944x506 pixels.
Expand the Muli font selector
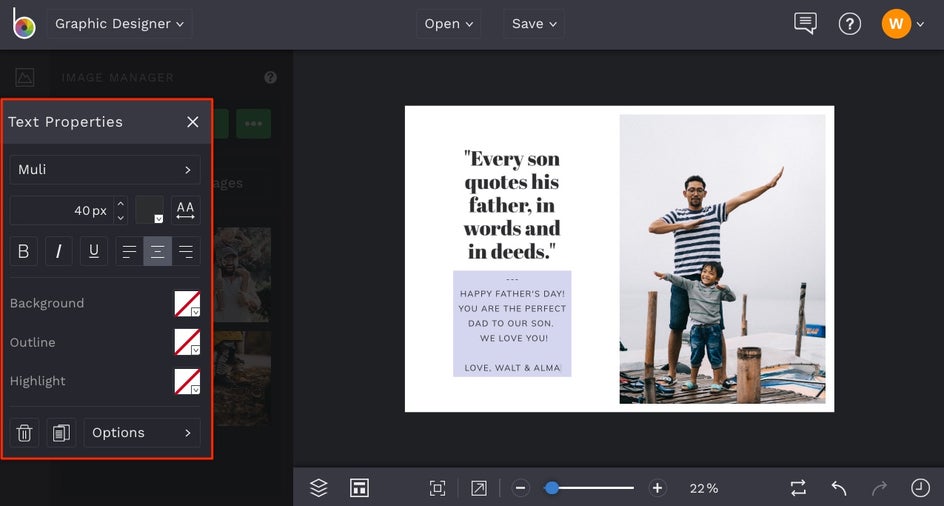105,170
